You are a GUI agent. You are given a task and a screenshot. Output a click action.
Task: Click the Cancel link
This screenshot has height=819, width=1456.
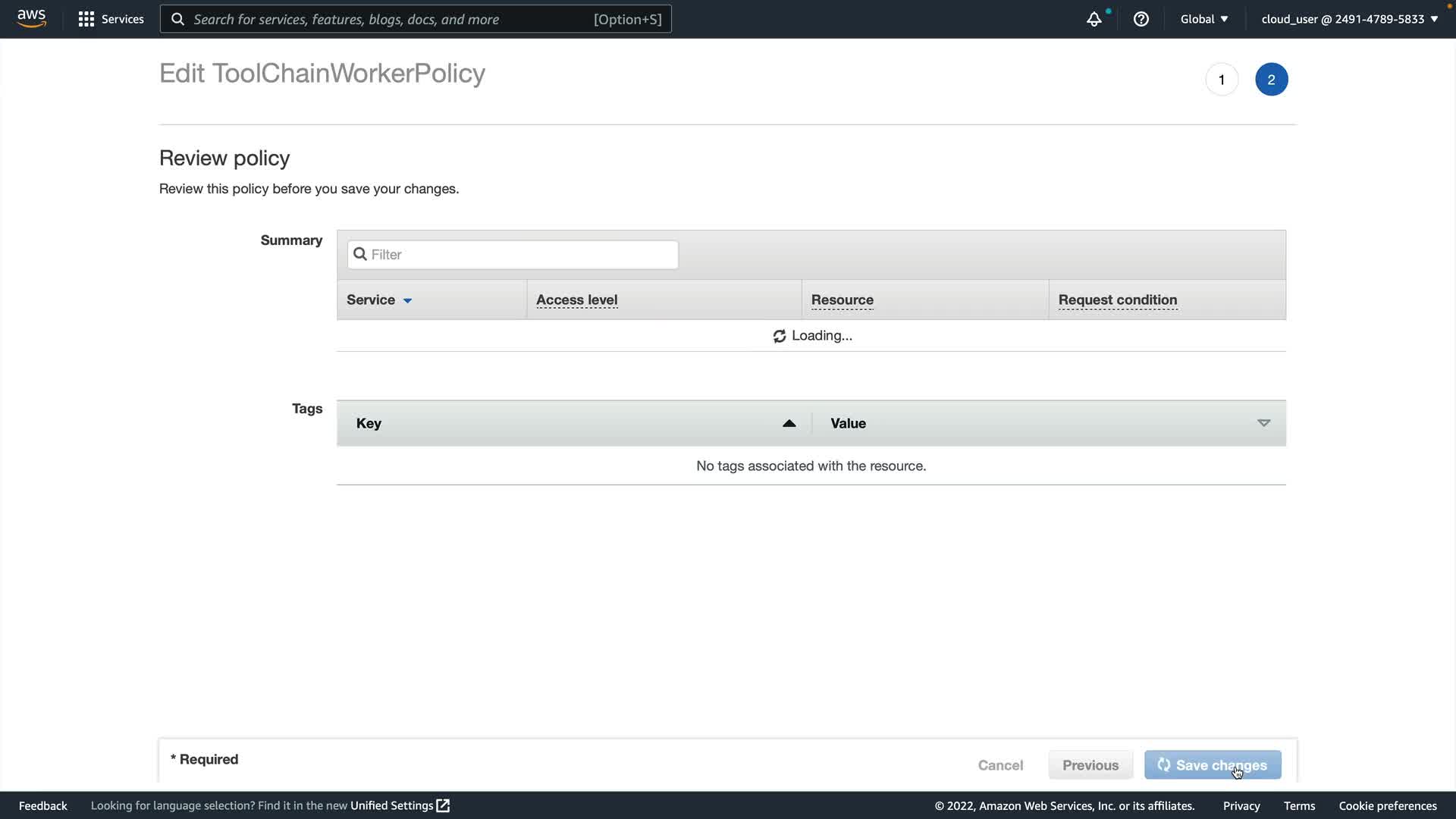pos(1000,765)
